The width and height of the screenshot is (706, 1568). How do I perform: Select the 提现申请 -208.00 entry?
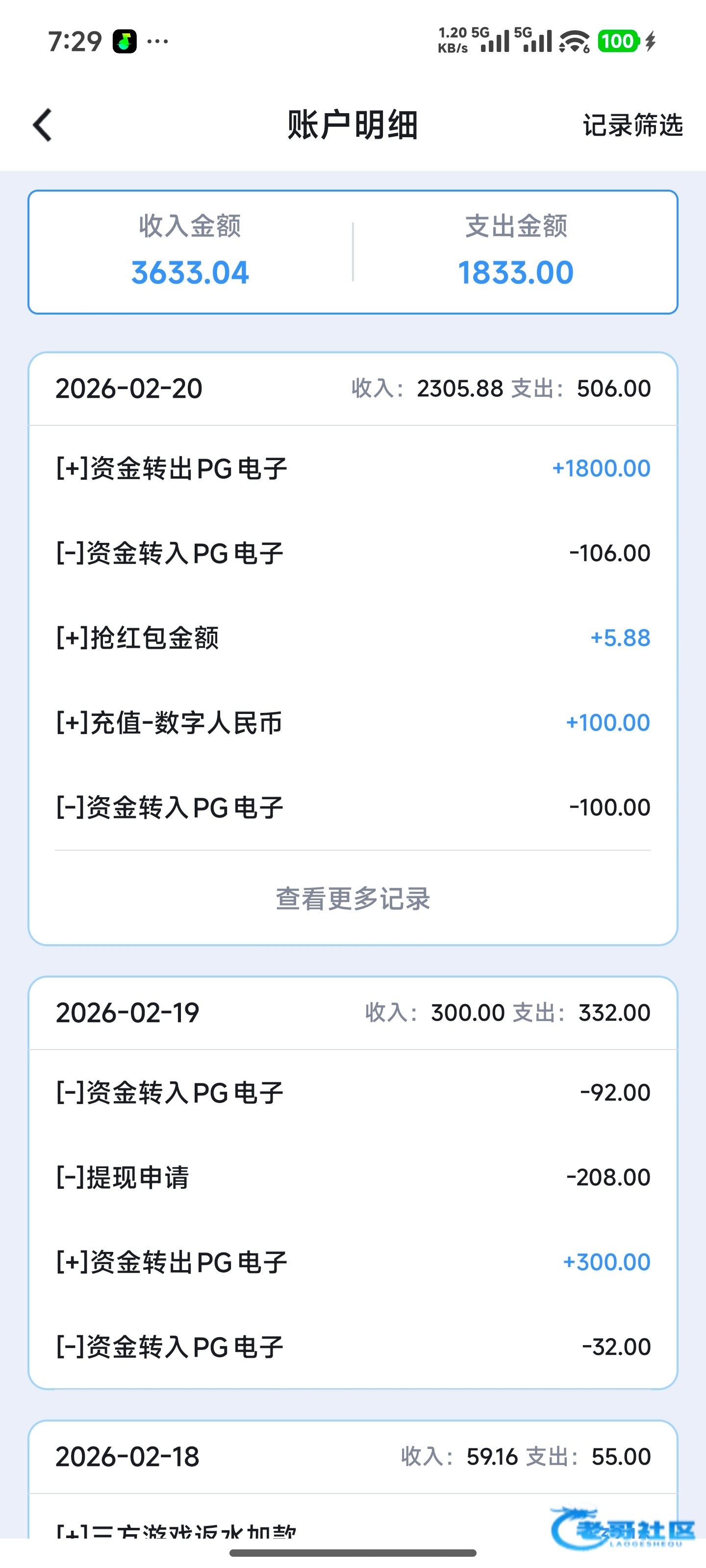pyautogui.click(x=353, y=1177)
